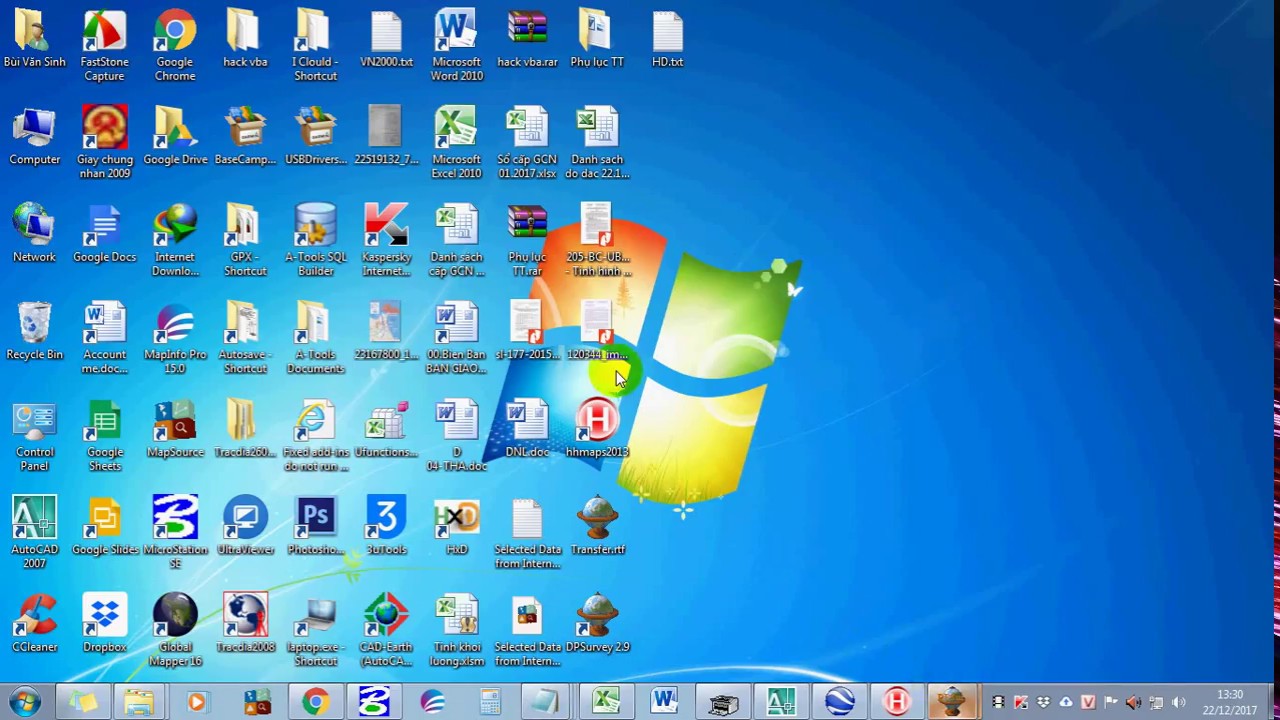This screenshot has height=720, width=1280.
Task: Open the UltraViewer desktop shortcut
Action: pyautogui.click(x=245, y=526)
